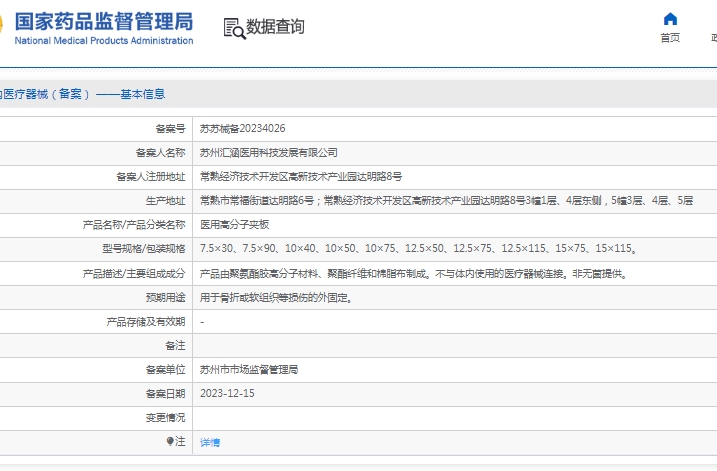Click the specifications value starting 7.5×30
The height and width of the screenshot is (471, 717).
419,248
